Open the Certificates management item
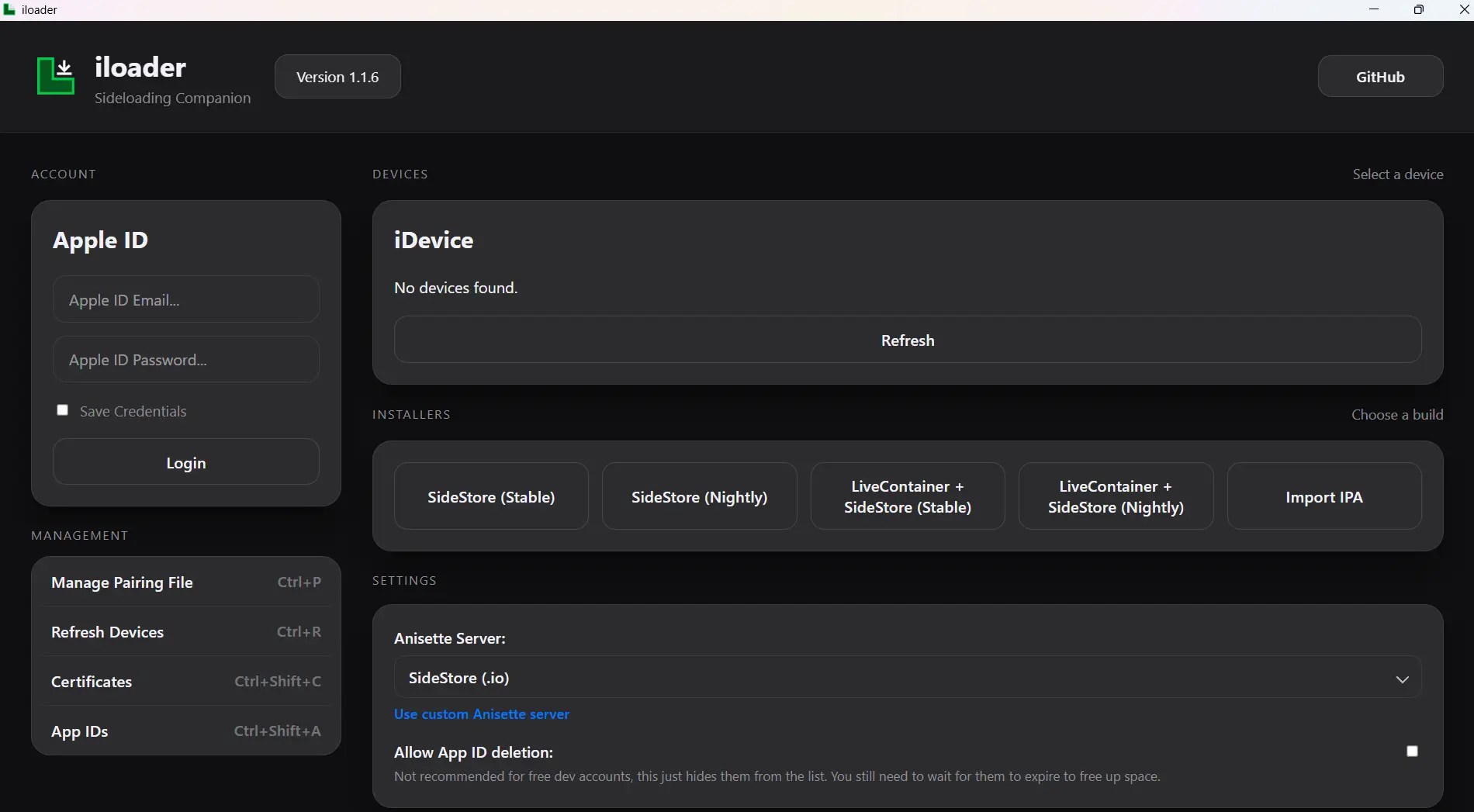The width and height of the screenshot is (1474, 812). [186, 681]
